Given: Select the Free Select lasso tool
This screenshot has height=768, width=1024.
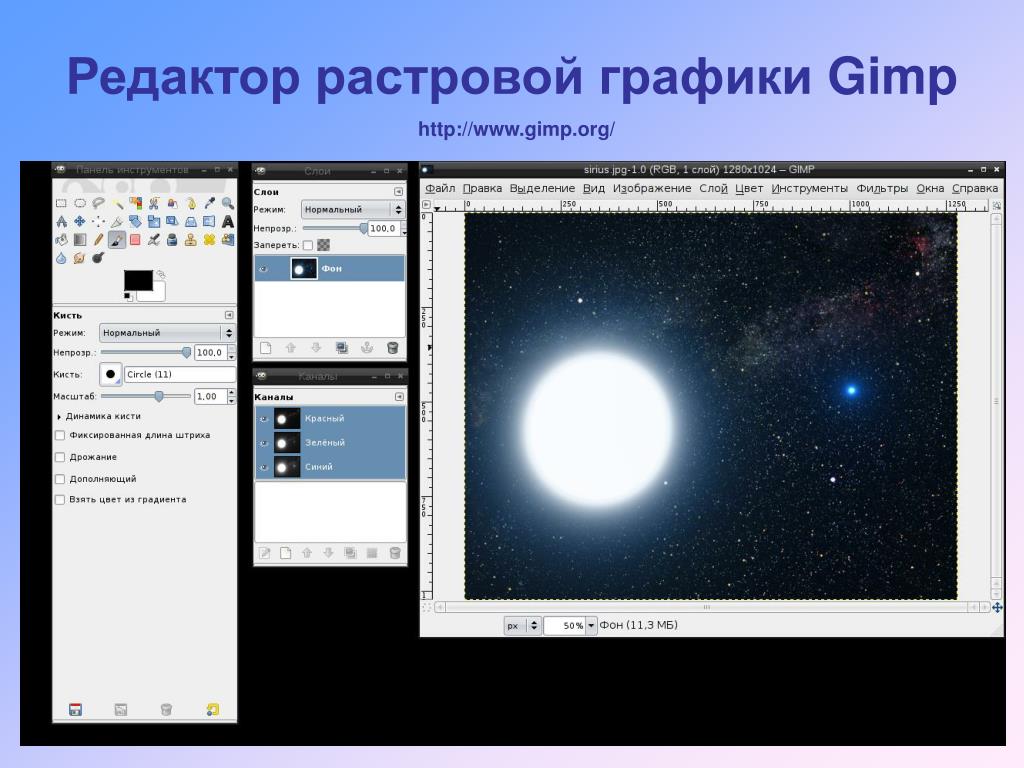Looking at the screenshot, I should click(98, 203).
